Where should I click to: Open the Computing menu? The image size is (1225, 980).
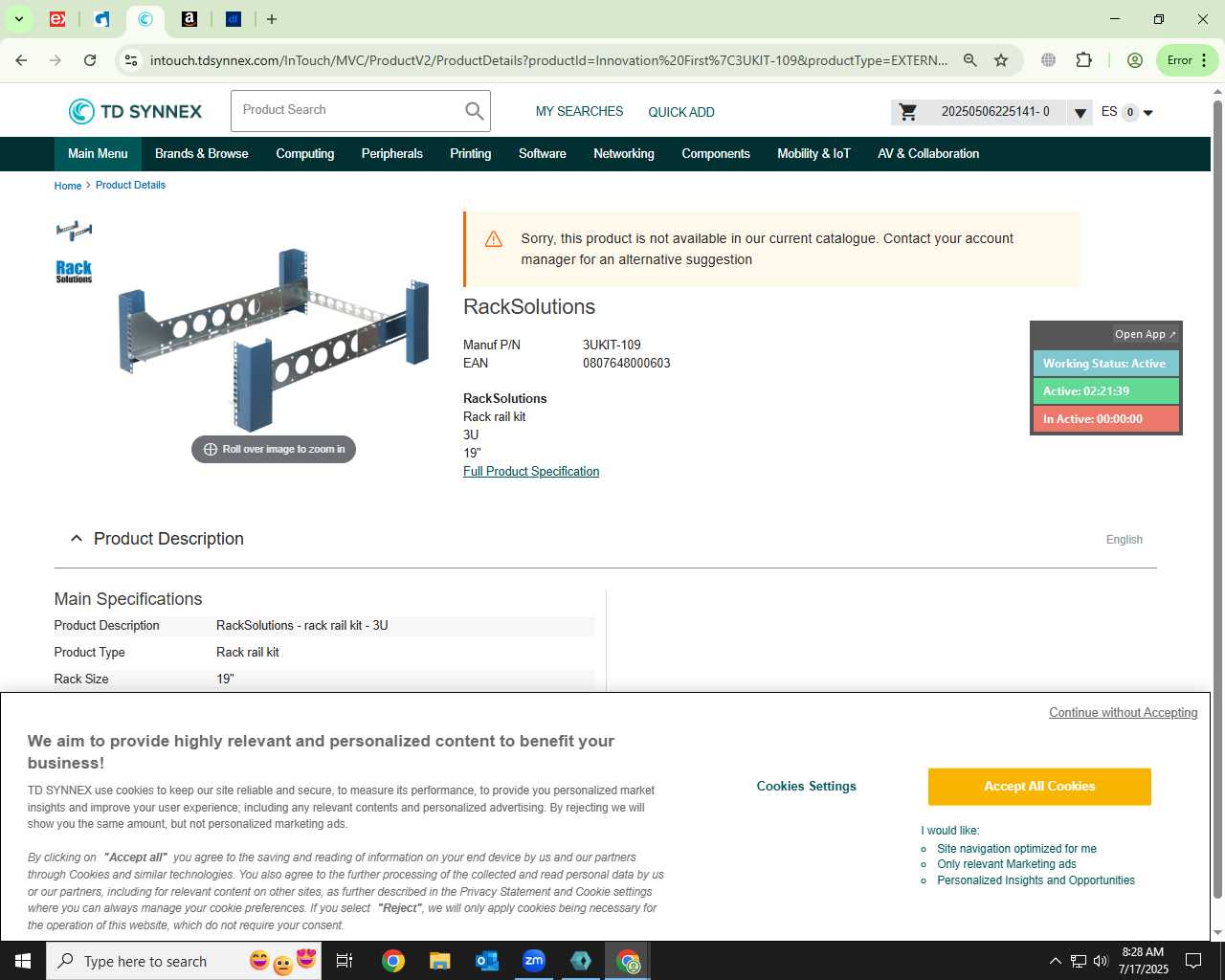tap(305, 153)
